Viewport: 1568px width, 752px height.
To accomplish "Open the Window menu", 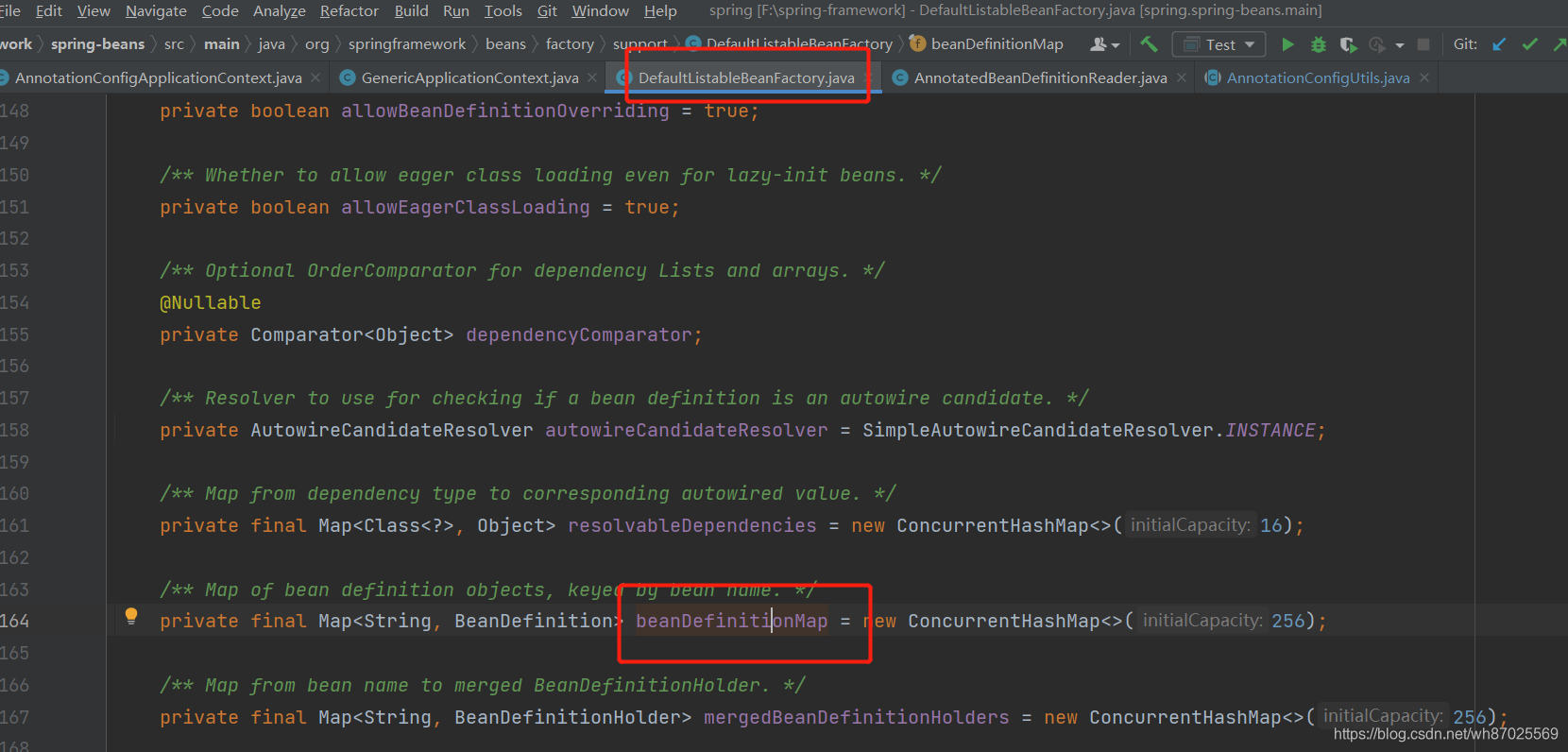I will (x=601, y=11).
